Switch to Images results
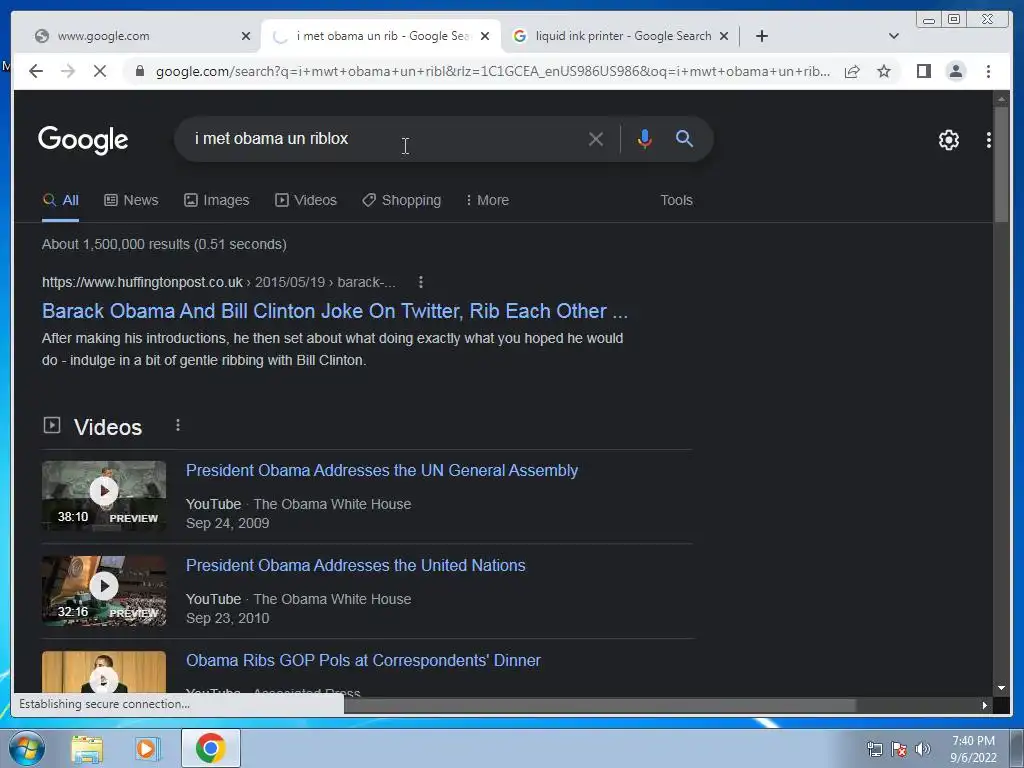Screen dimensions: 1024x768 click(x=217, y=200)
